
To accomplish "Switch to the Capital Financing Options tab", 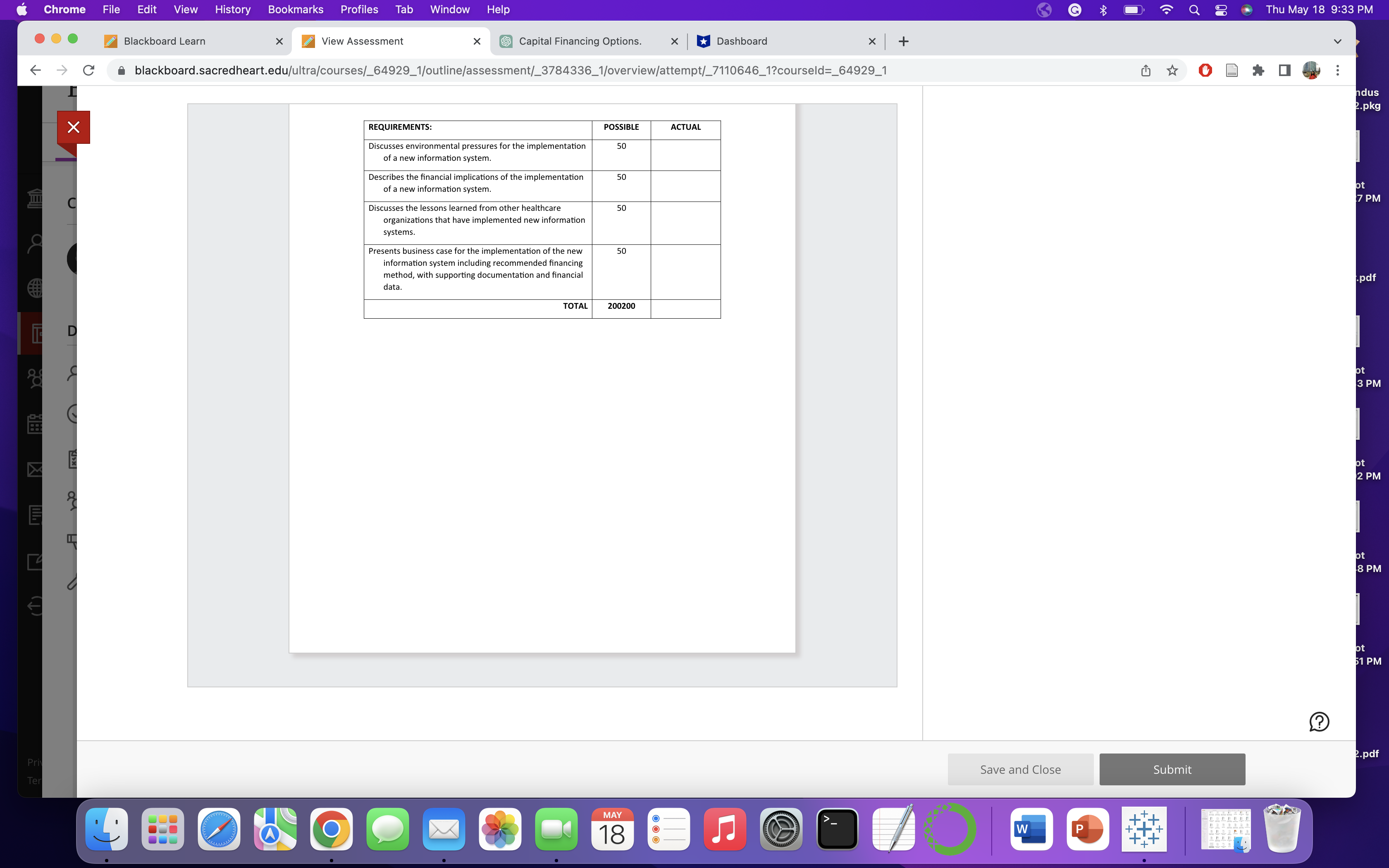I will (580, 41).
